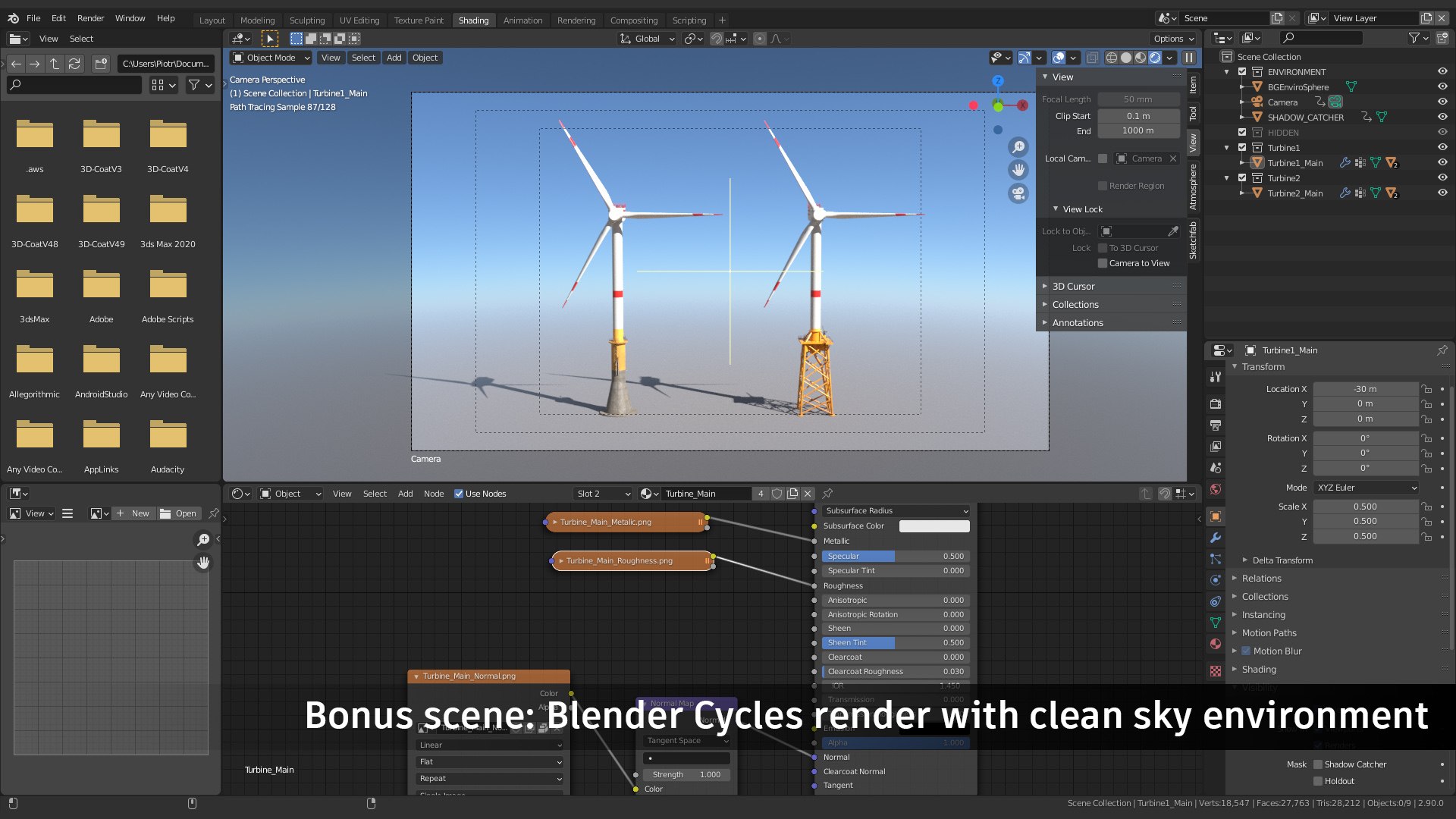
Task: Click the create new folder icon
Action: click(101, 64)
